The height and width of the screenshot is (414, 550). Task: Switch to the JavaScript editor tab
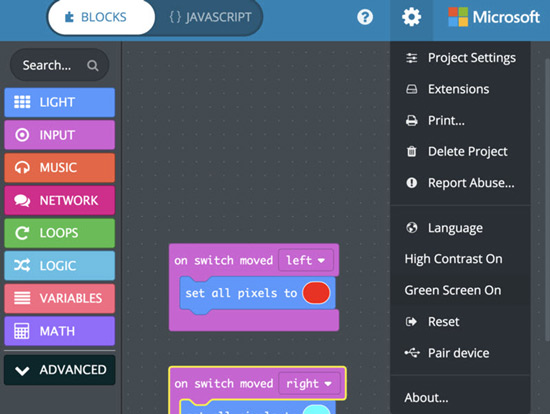click(x=209, y=17)
